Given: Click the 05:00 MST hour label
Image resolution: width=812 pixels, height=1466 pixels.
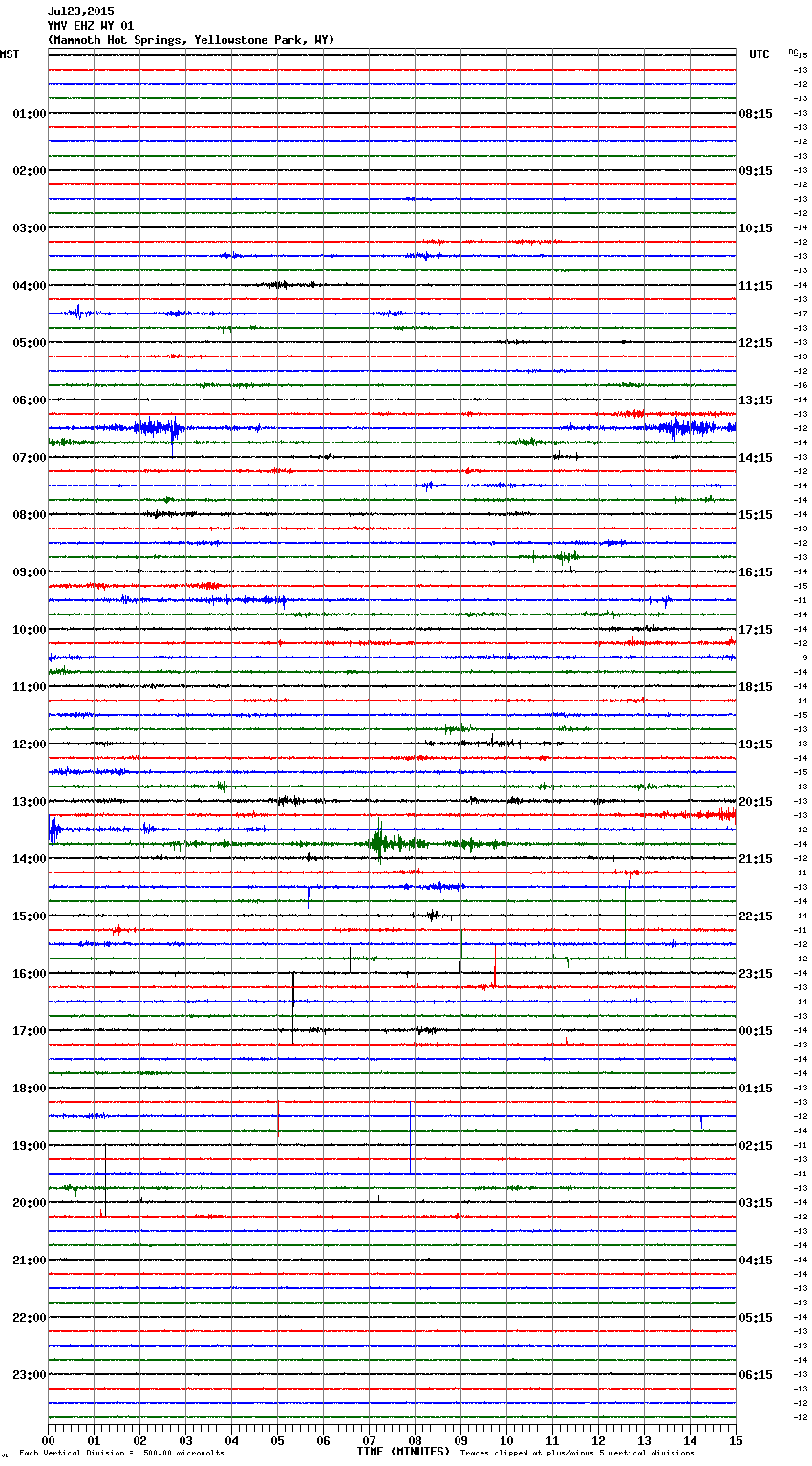Looking at the screenshot, I should pyautogui.click(x=30, y=343).
